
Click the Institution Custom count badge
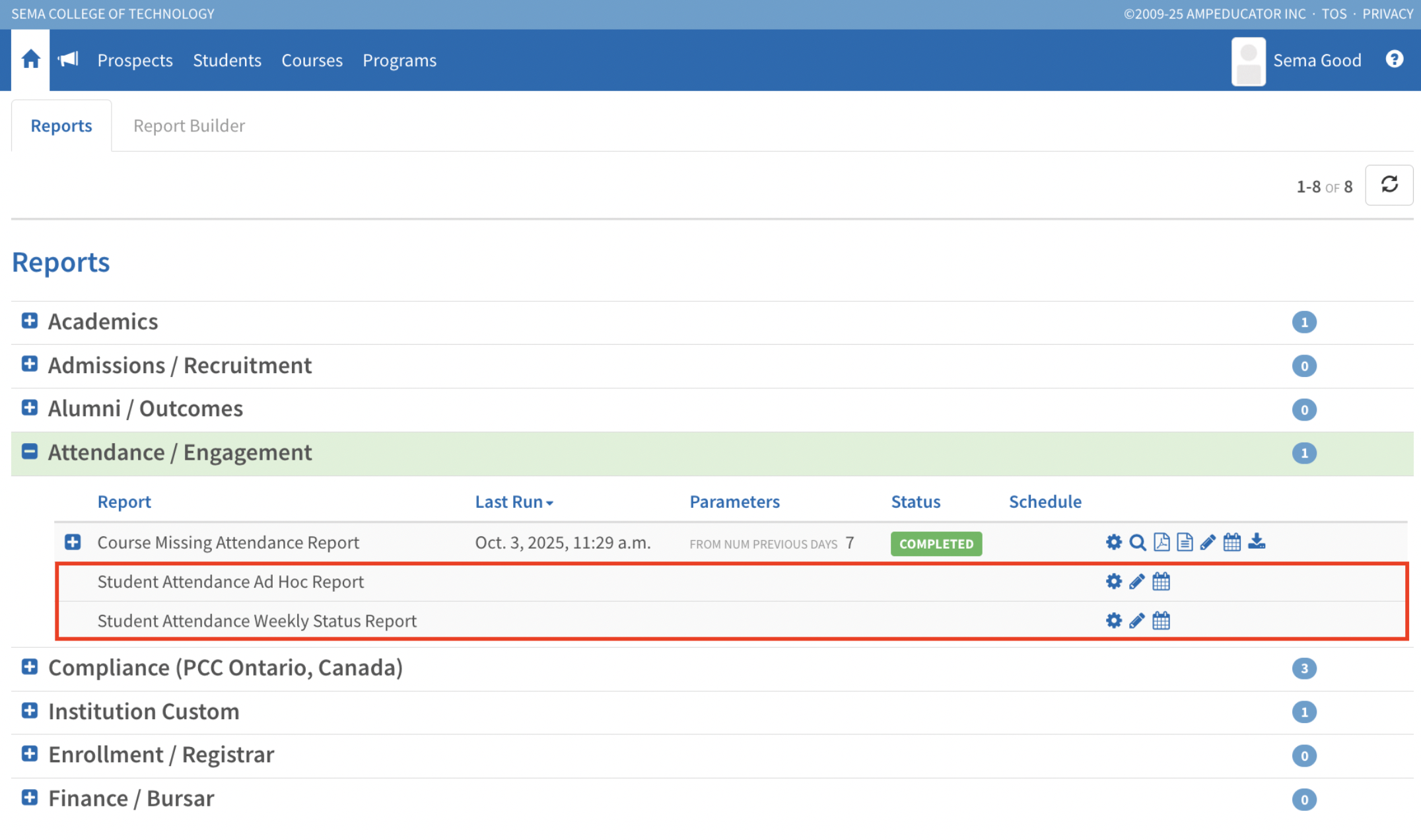pos(1303,712)
